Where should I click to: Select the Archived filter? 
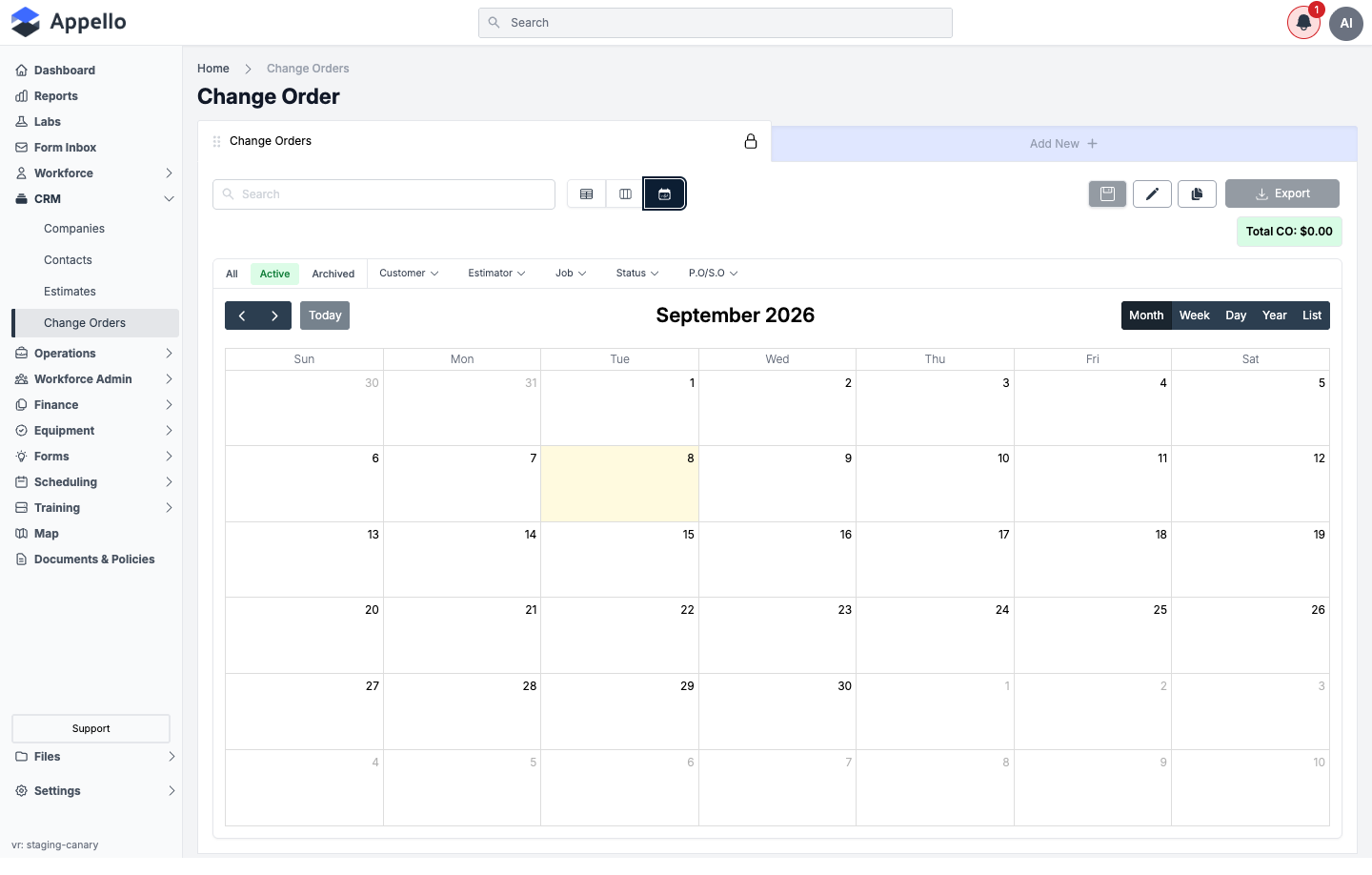[x=333, y=274]
